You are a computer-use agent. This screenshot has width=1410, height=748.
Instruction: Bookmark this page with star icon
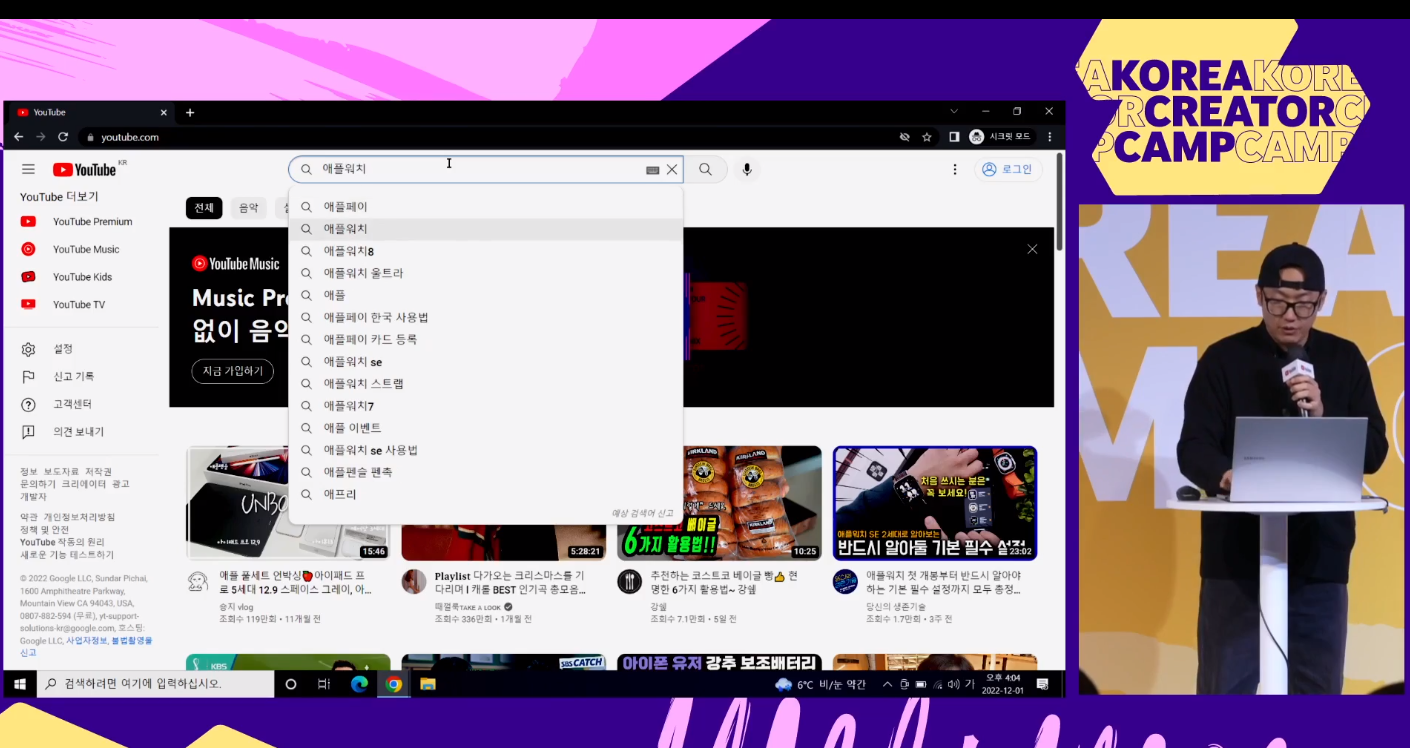point(927,137)
